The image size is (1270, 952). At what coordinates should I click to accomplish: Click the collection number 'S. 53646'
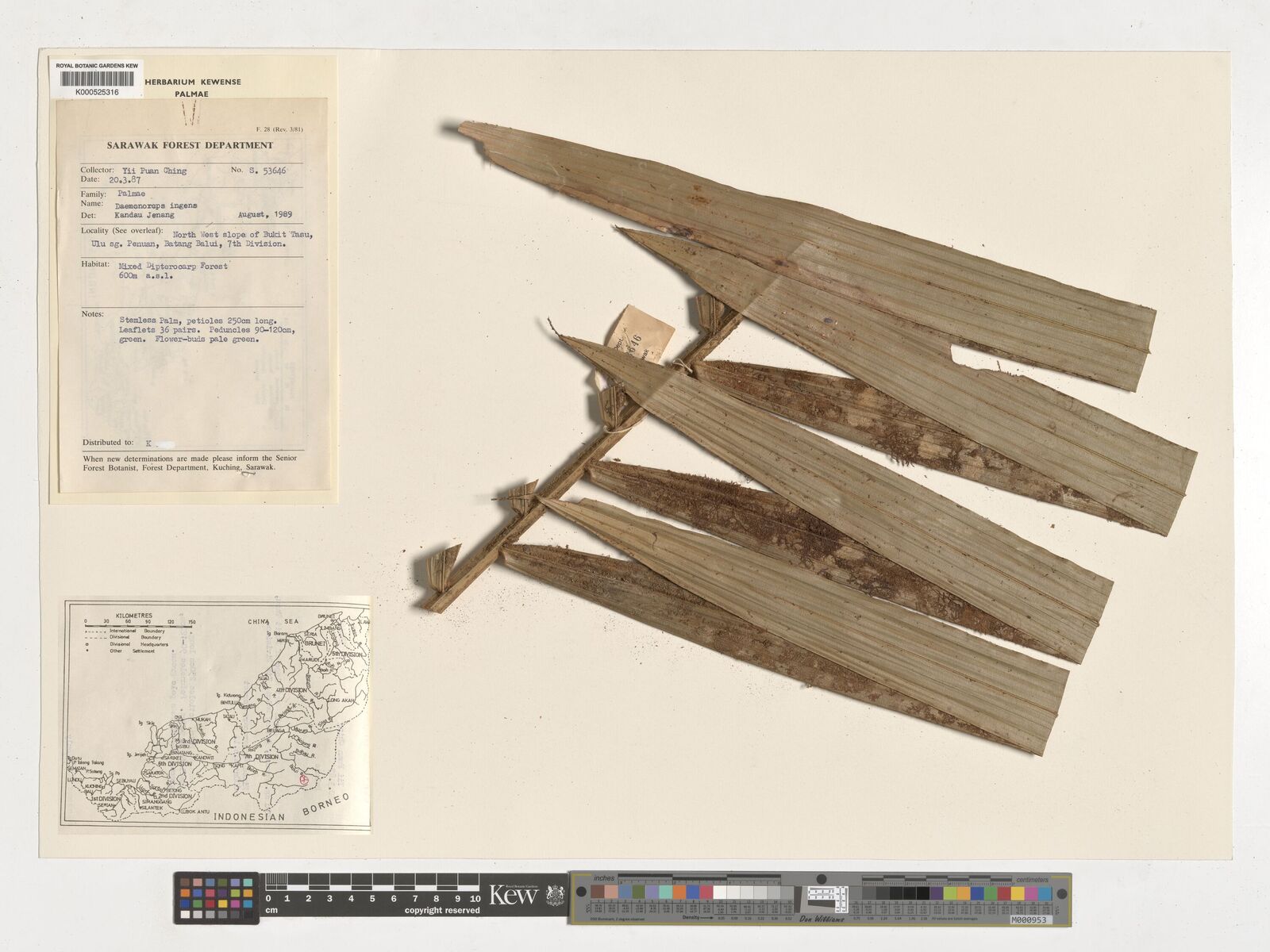(x=269, y=171)
